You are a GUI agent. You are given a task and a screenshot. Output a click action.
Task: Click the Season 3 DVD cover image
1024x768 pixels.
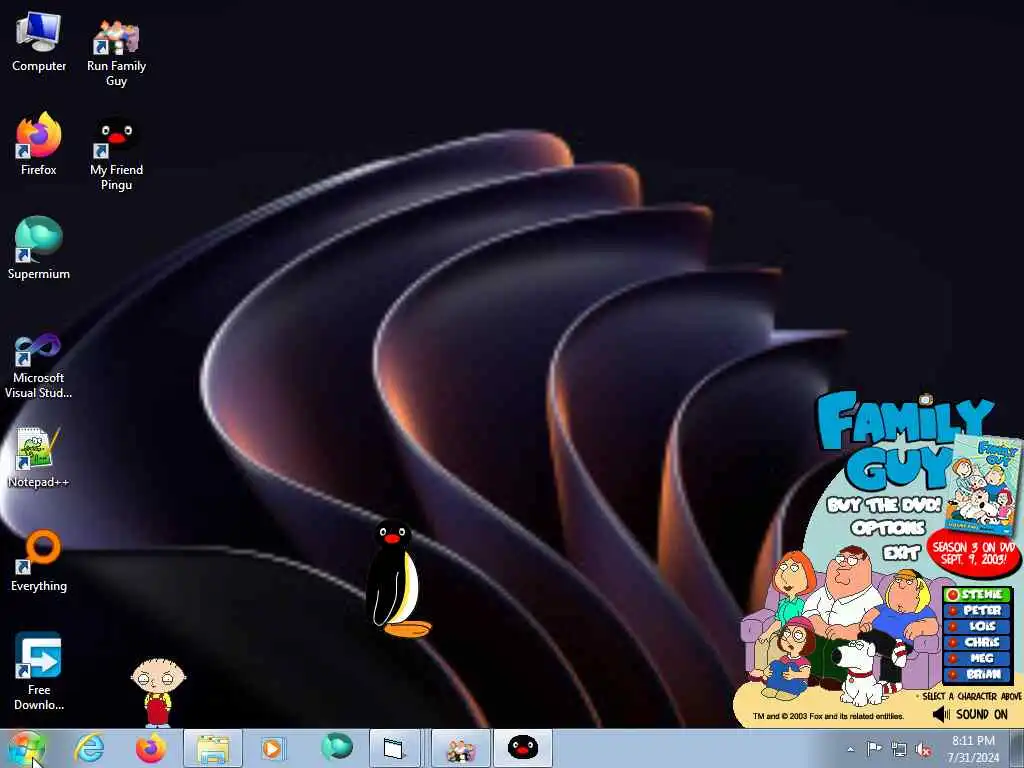[984, 484]
